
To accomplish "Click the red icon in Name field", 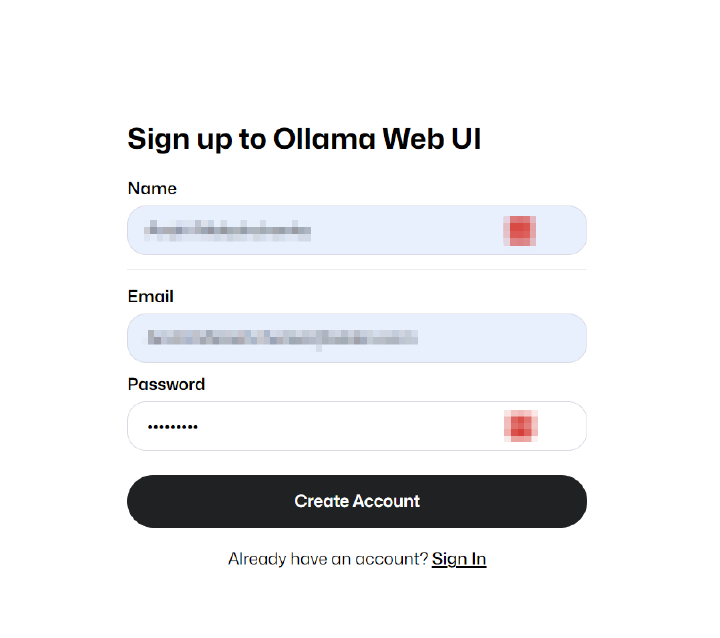I will pos(519,231).
